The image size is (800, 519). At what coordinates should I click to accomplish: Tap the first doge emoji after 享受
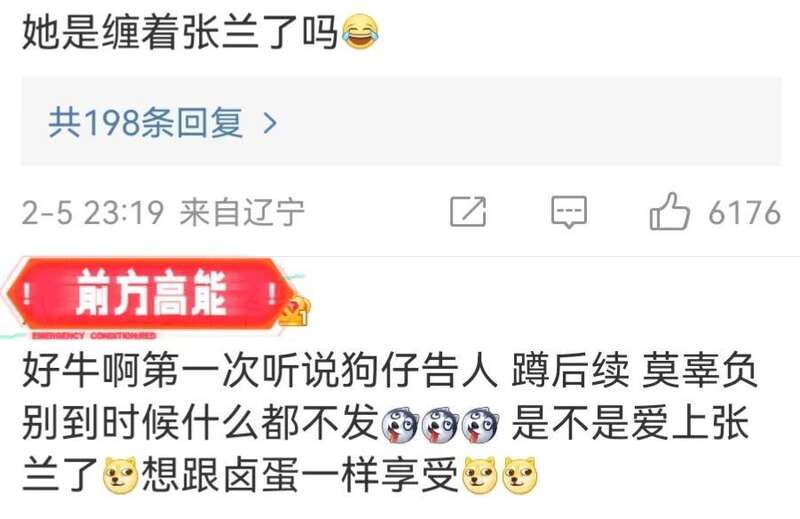coord(480,476)
